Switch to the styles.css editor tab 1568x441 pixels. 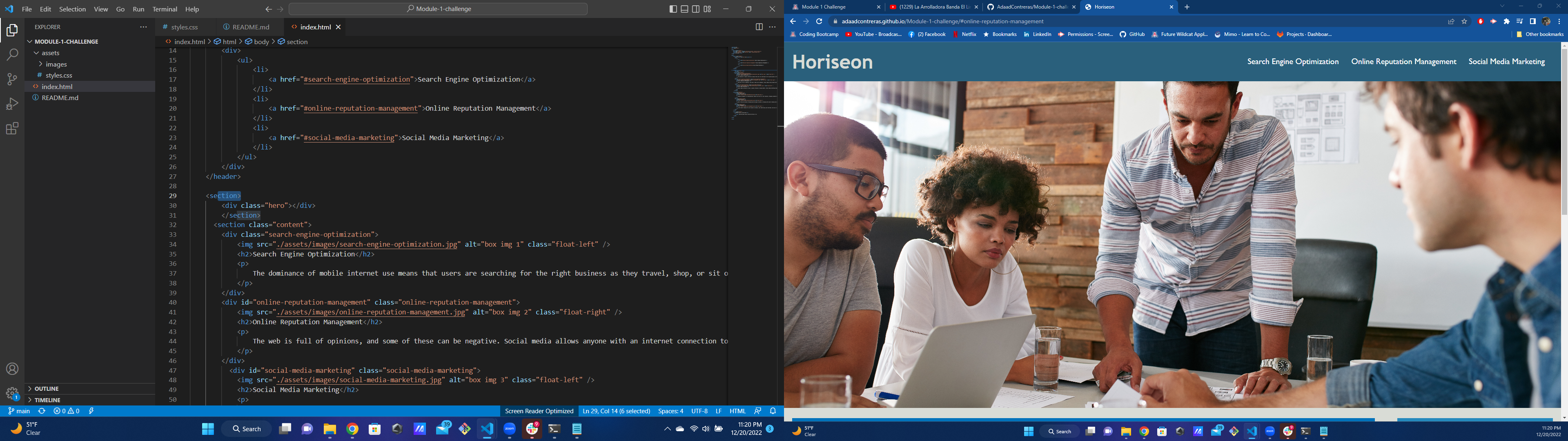tap(185, 27)
